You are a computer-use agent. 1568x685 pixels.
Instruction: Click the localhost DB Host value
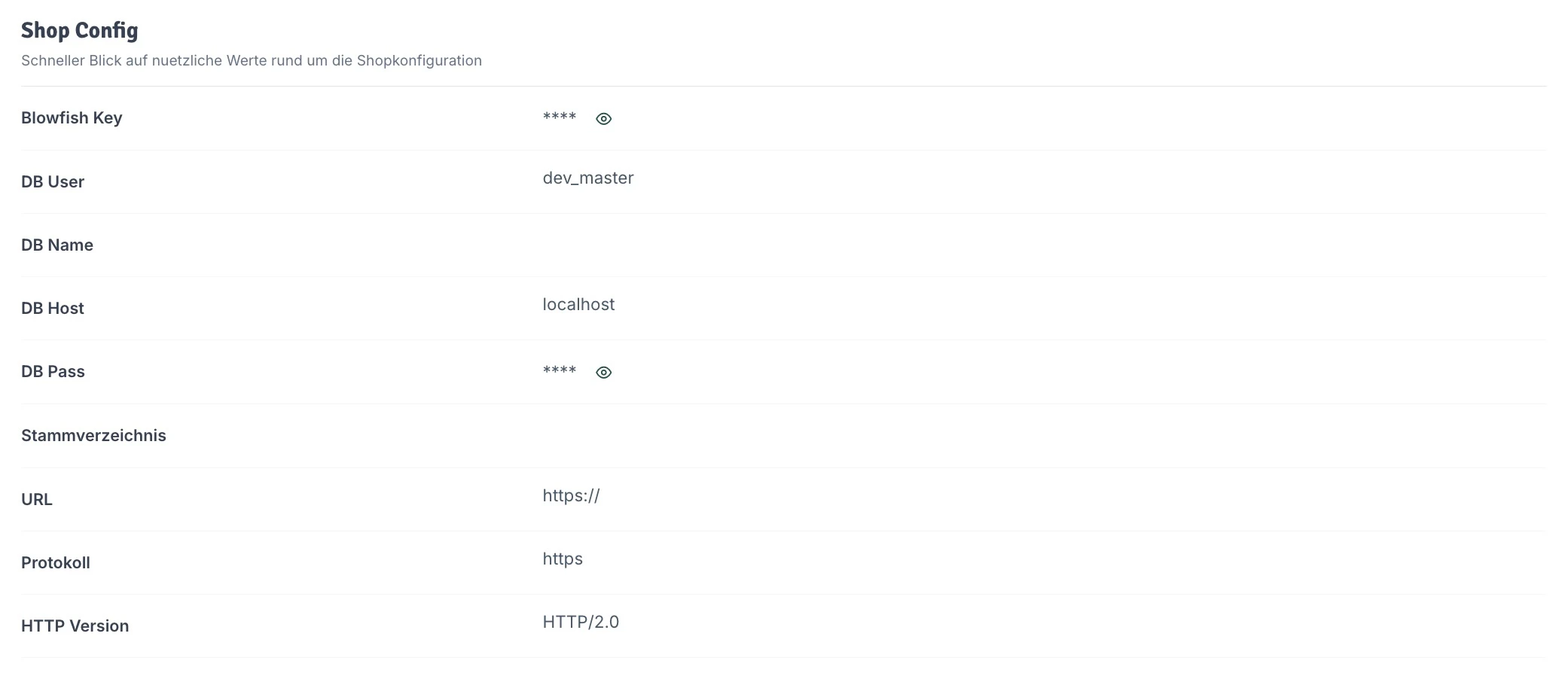pyautogui.click(x=578, y=304)
